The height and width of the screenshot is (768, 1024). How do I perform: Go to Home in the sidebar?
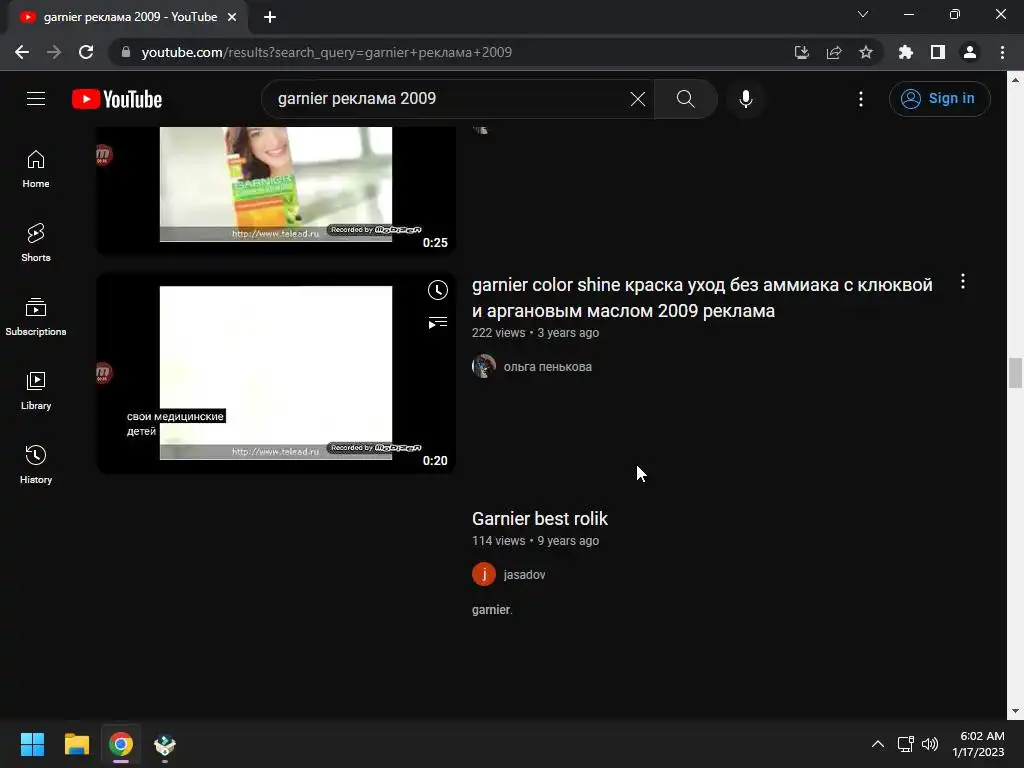tap(36, 169)
